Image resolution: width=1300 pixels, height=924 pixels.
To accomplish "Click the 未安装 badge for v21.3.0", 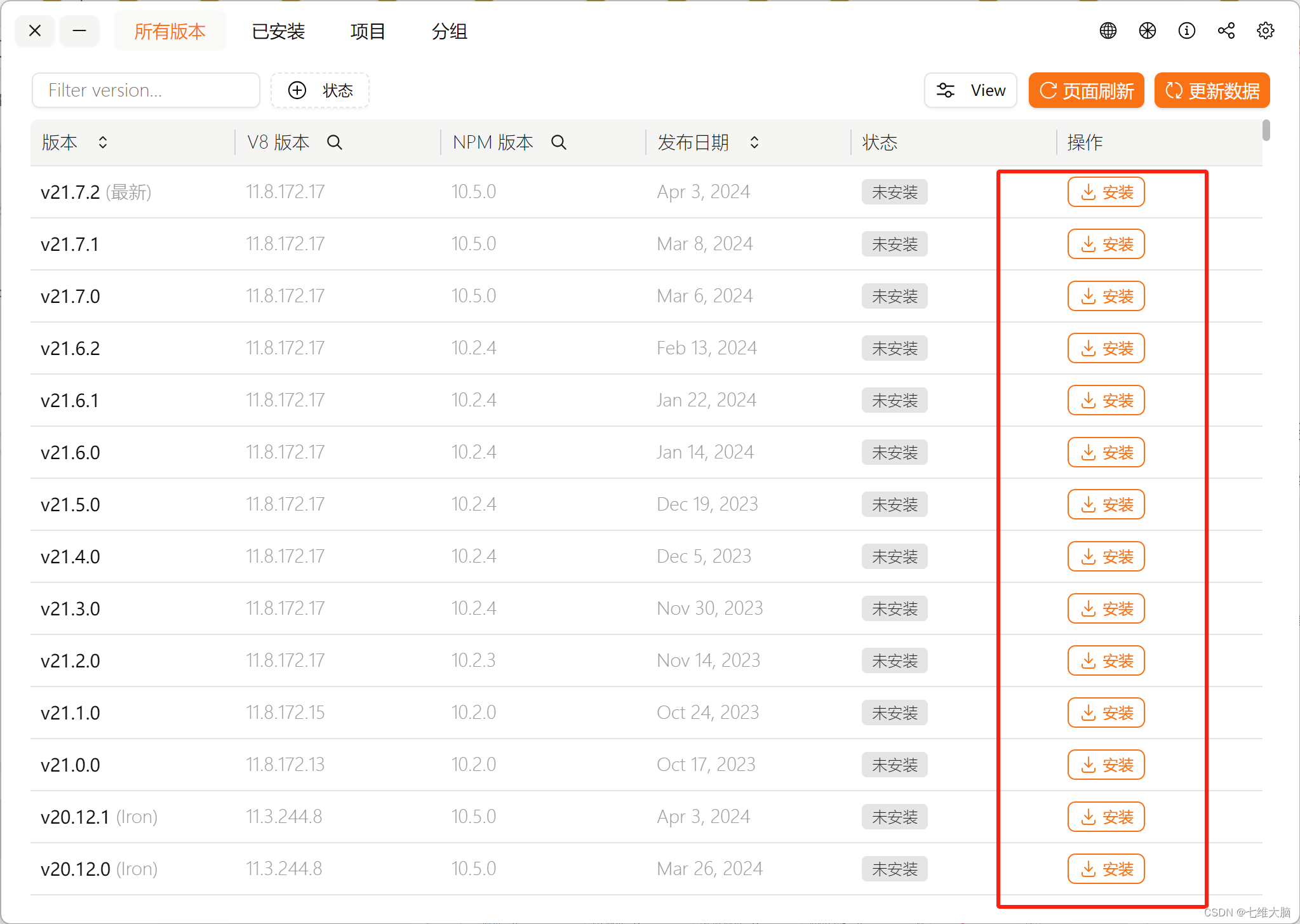I will pos(895,608).
